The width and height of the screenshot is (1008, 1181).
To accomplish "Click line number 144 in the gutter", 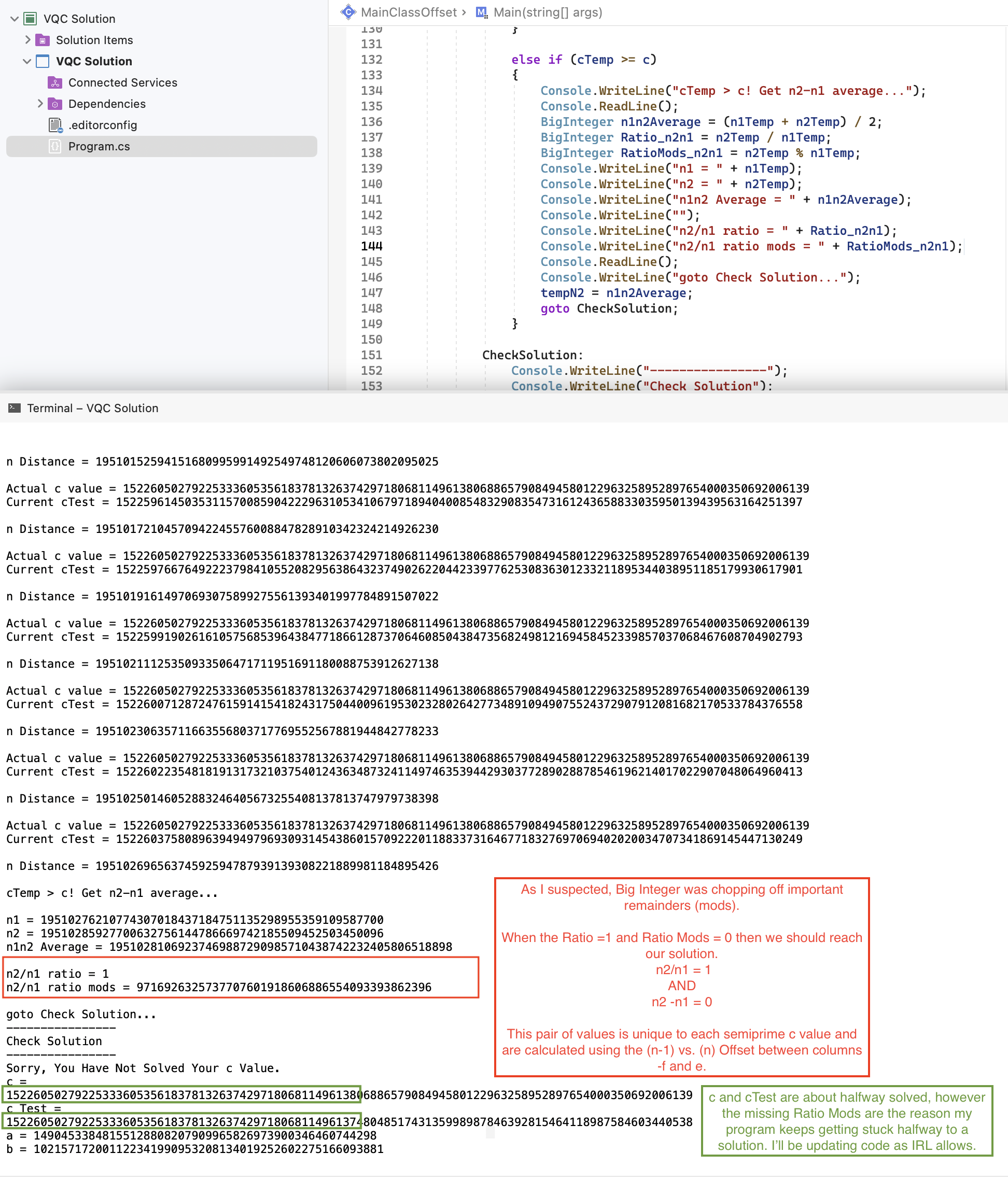I will click(x=372, y=246).
